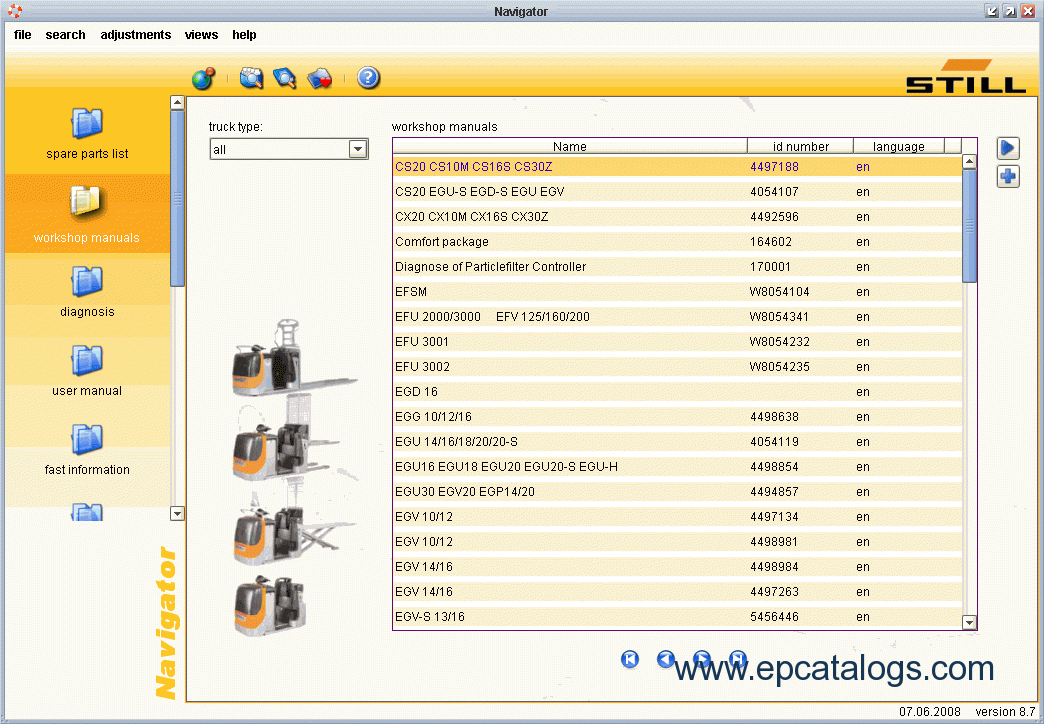Open spare parts list folder icon
The height and width of the screenshot is (724, 1044).
point(87,123)
